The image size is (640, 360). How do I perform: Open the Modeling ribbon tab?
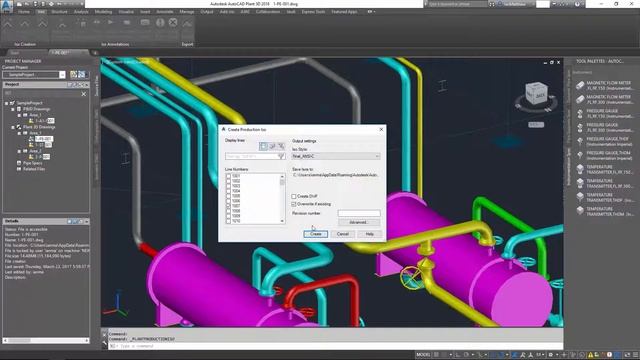(103, 12)
